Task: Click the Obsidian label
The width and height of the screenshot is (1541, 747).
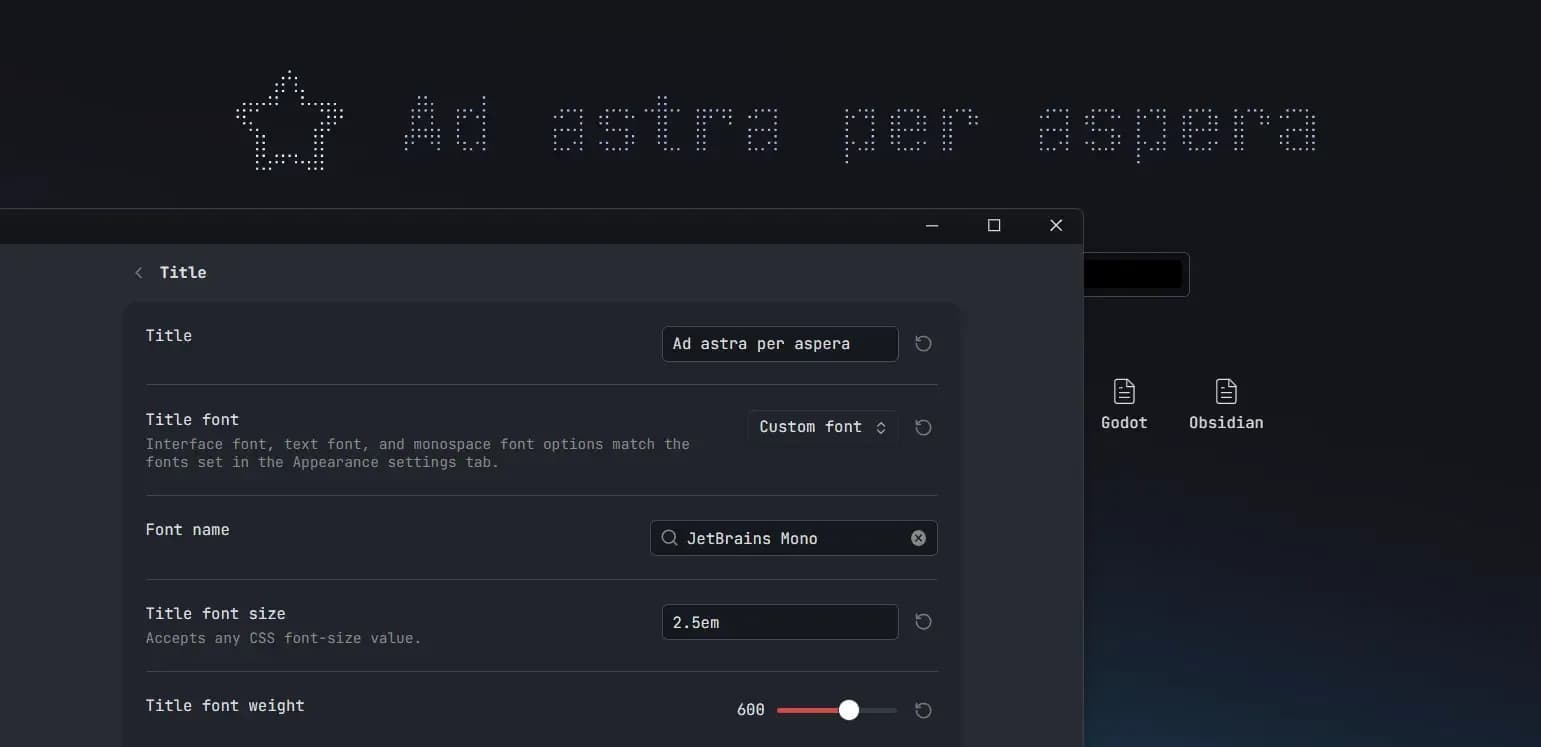Action: coord(1226,423)
